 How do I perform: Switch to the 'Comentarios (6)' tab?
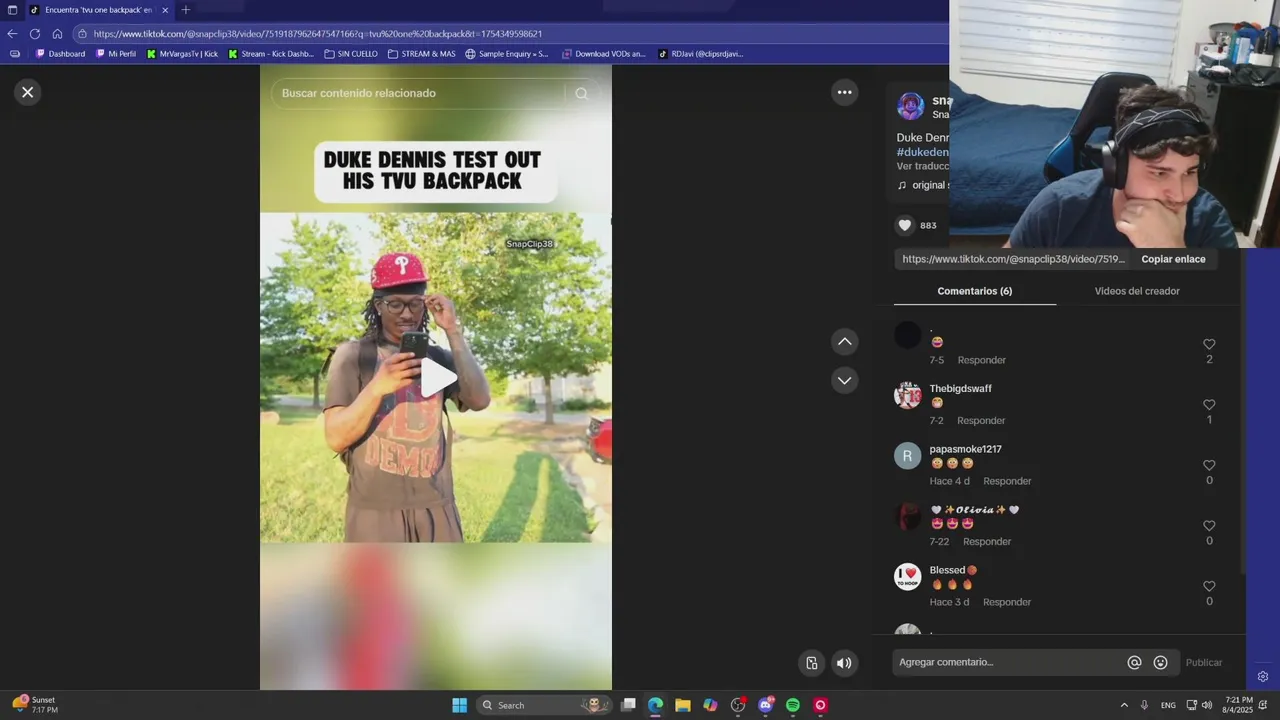click(x=975, y=291)
